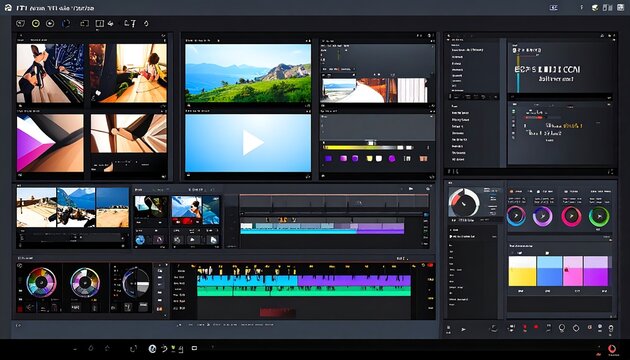Click the overlapping rectangles icon in the top toolbar

[x=84, y=24]
